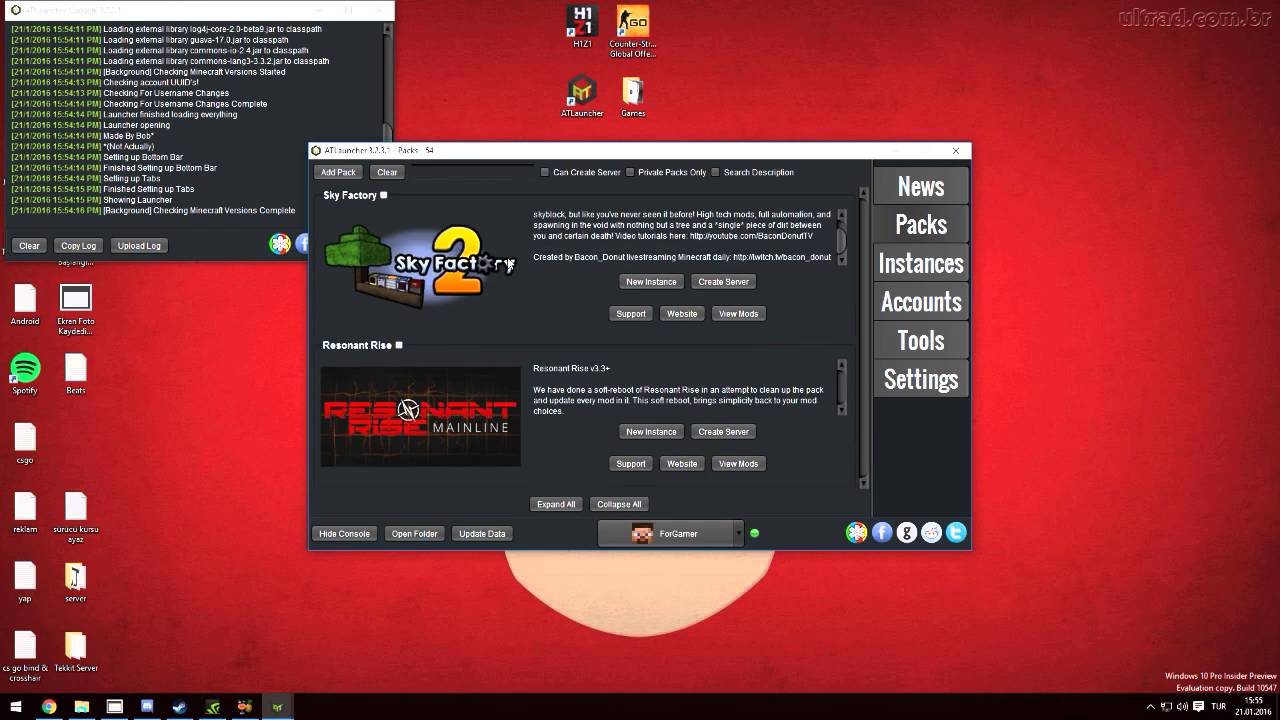
Task: Click New Instance for Resonant Rise
Action: point(651,432)
